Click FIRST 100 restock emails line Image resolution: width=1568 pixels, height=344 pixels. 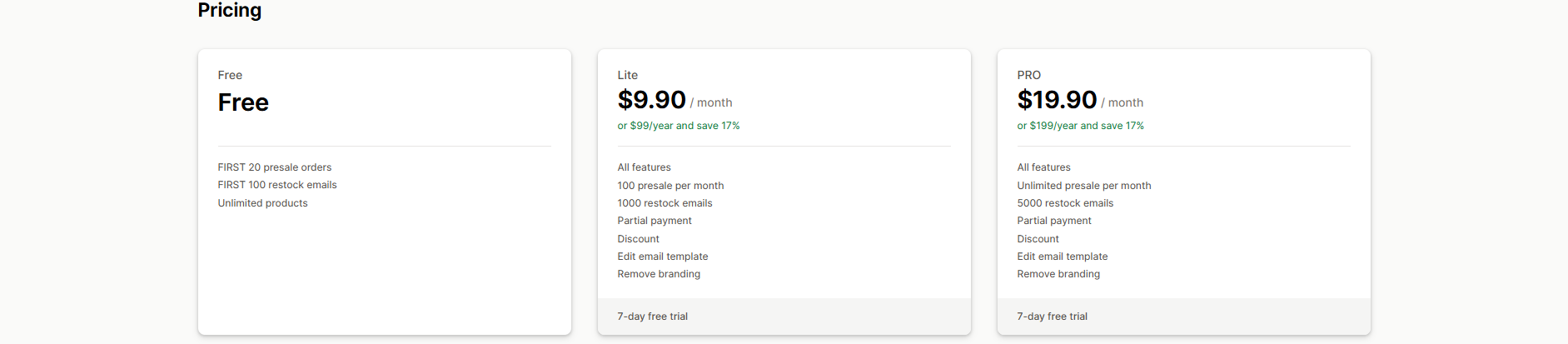point(277,185)
